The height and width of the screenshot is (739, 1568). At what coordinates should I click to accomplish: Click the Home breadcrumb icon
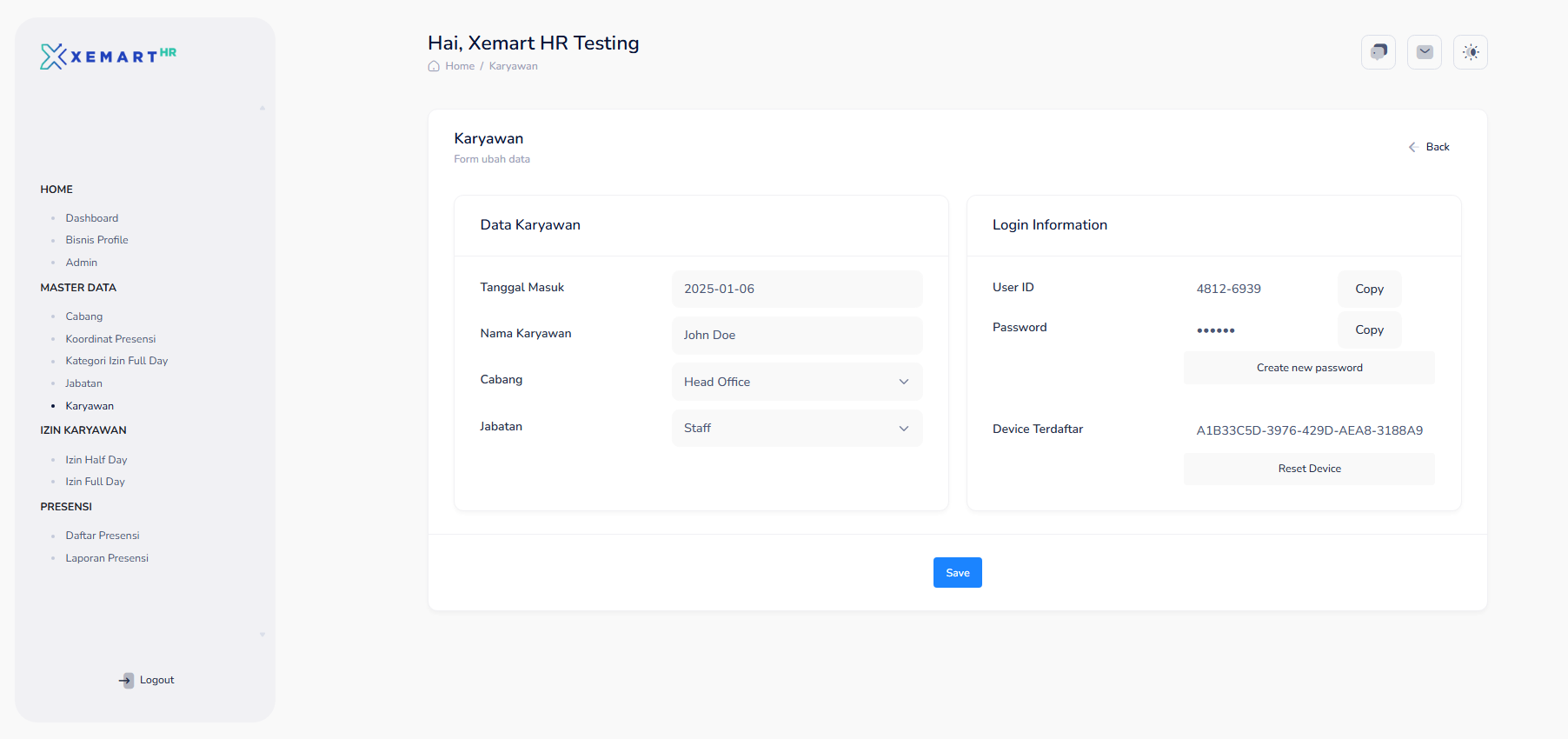(x=434, y=66)
